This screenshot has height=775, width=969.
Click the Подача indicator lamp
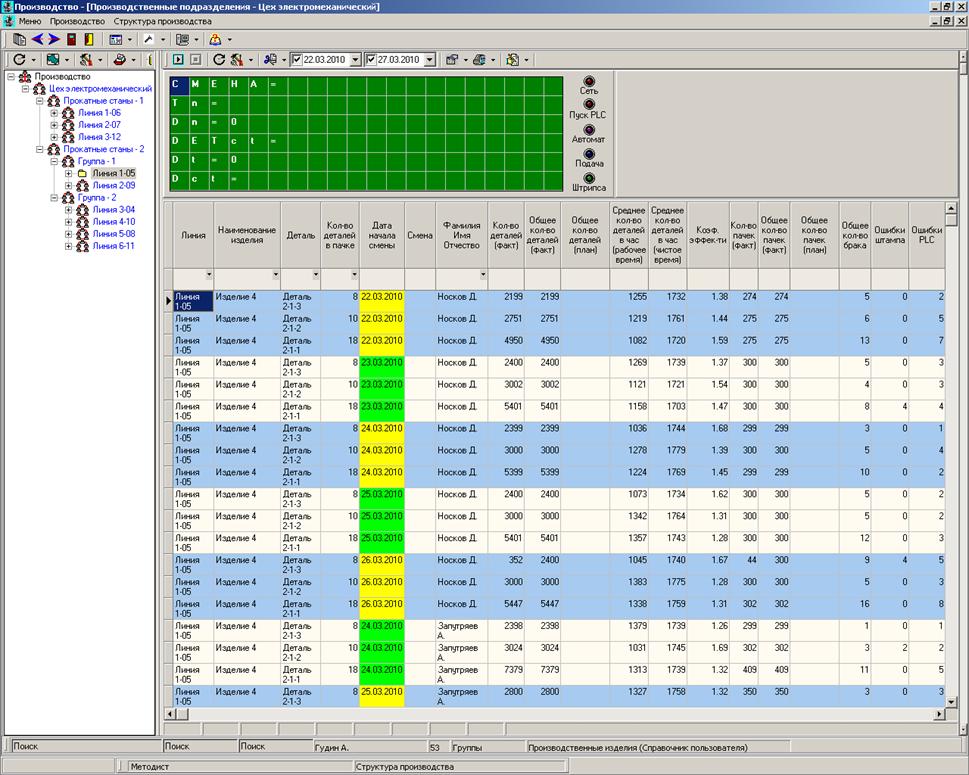coord(589,154)
